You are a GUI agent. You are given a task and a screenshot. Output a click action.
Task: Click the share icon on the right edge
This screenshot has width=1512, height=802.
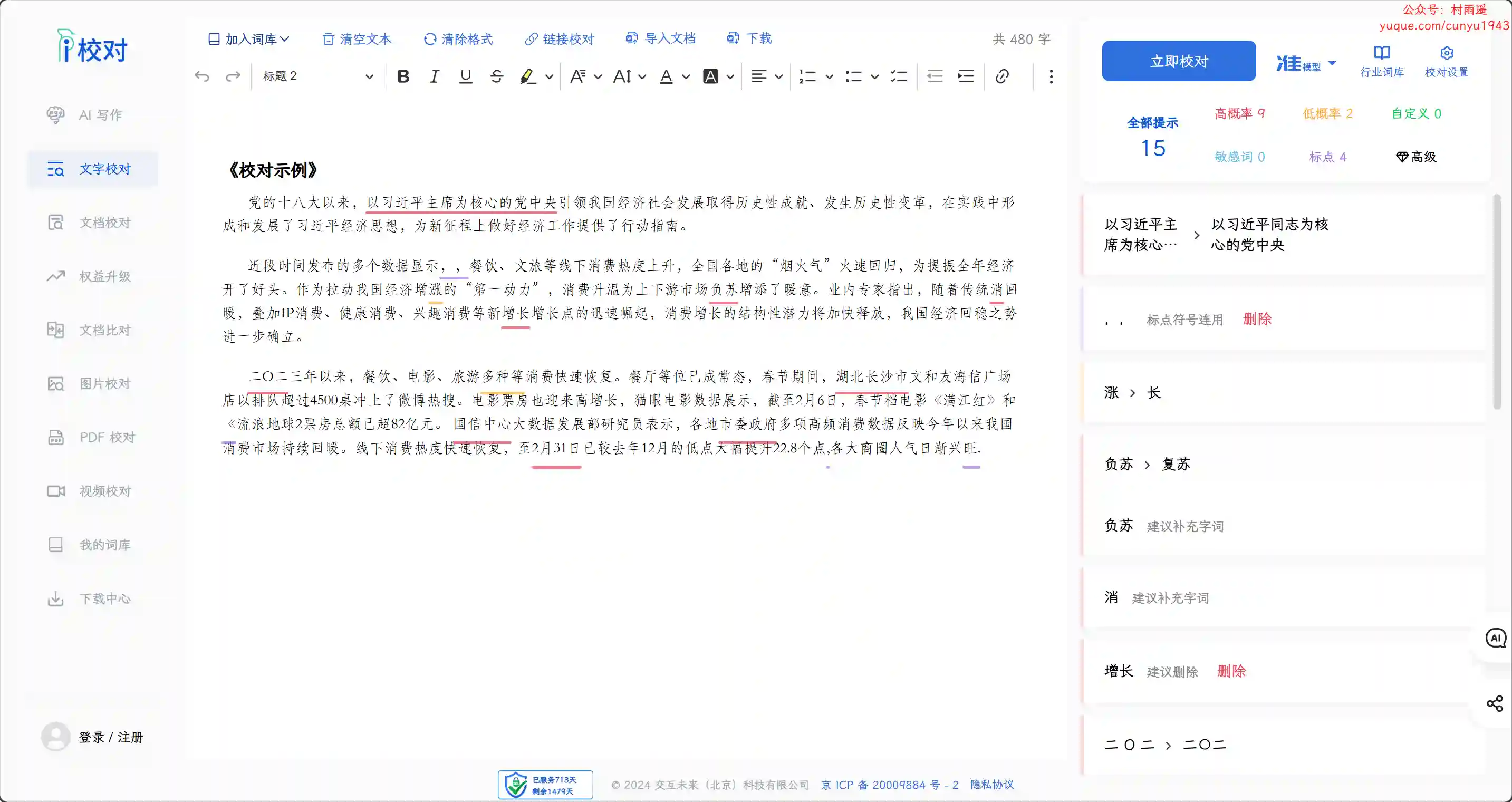pos(1495,703)
